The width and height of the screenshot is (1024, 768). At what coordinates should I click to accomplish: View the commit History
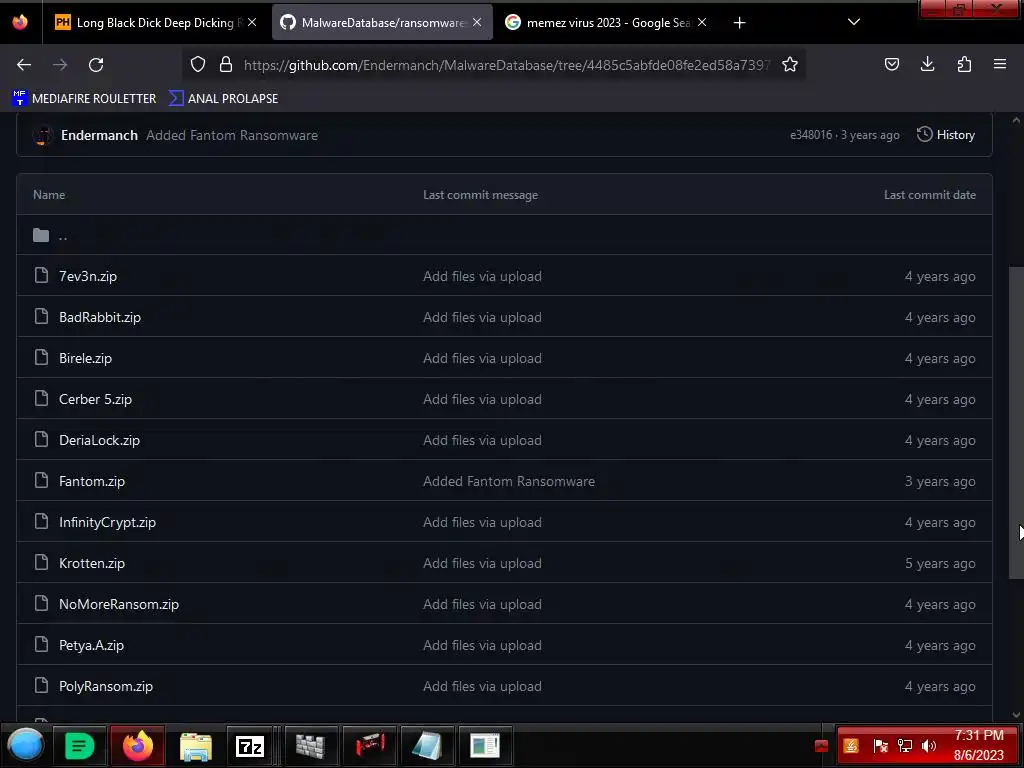(946, 135)
